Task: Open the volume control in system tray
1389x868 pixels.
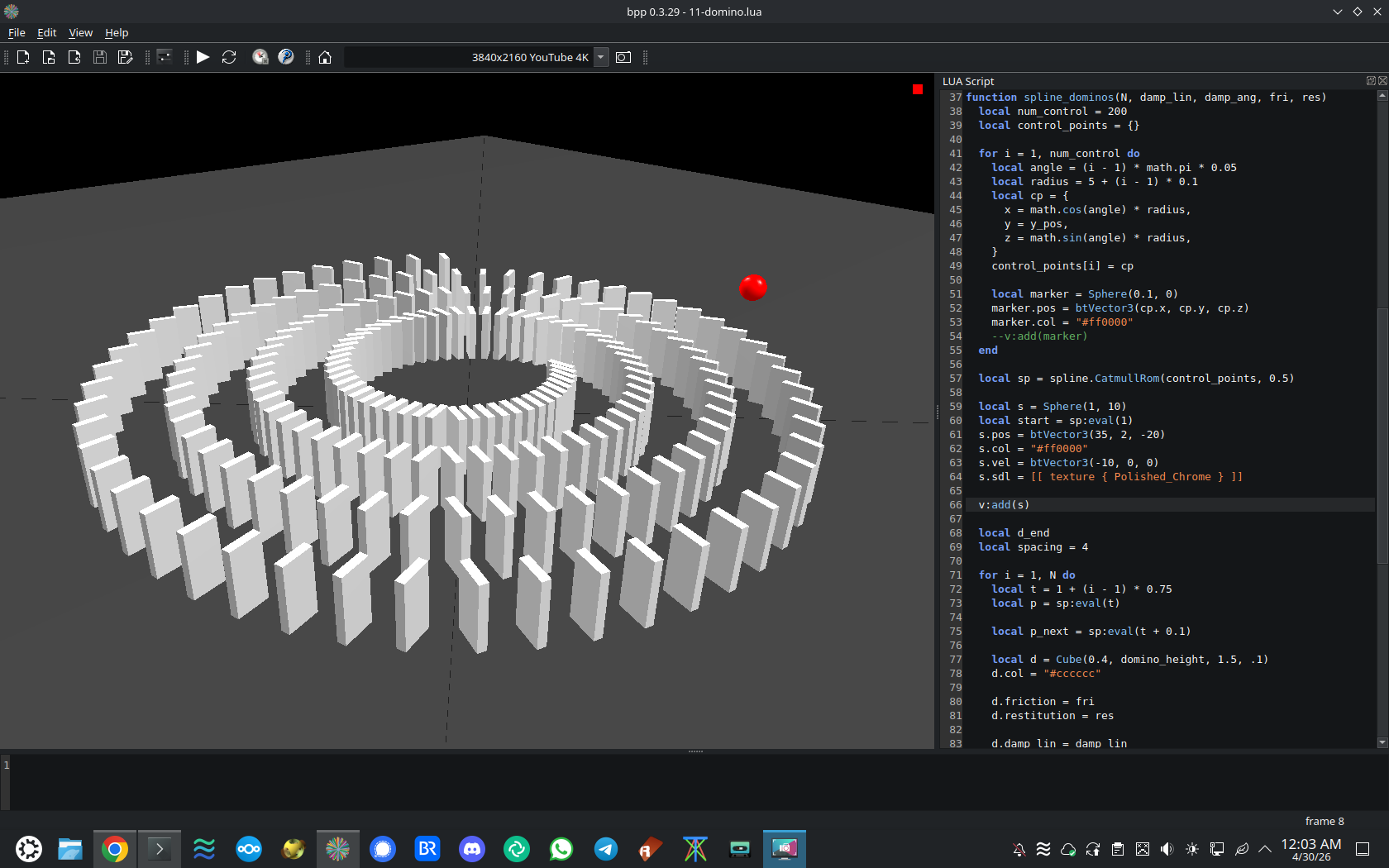Action: pos(1167,849)
